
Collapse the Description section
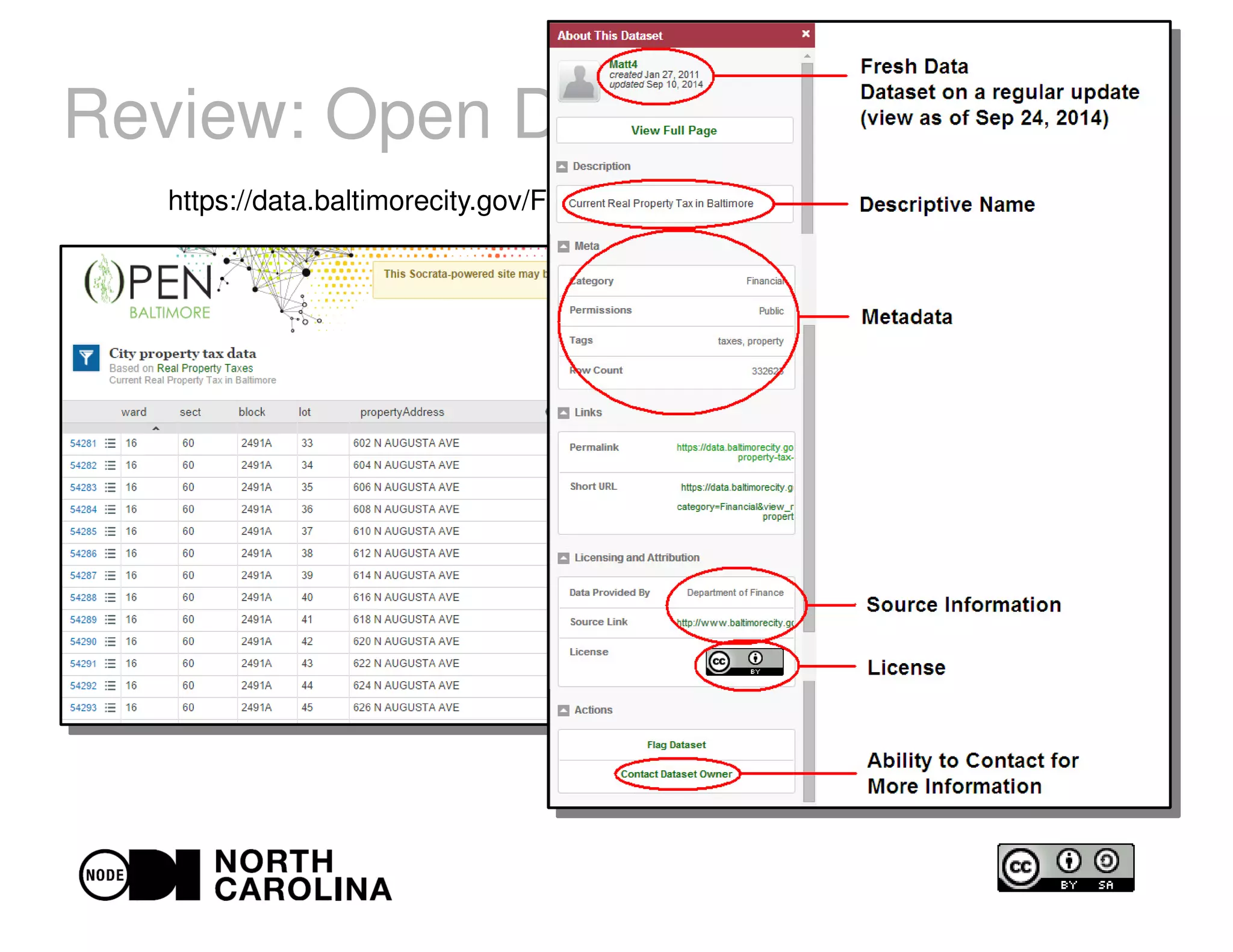pyautogui.click(x=562, y=167)
